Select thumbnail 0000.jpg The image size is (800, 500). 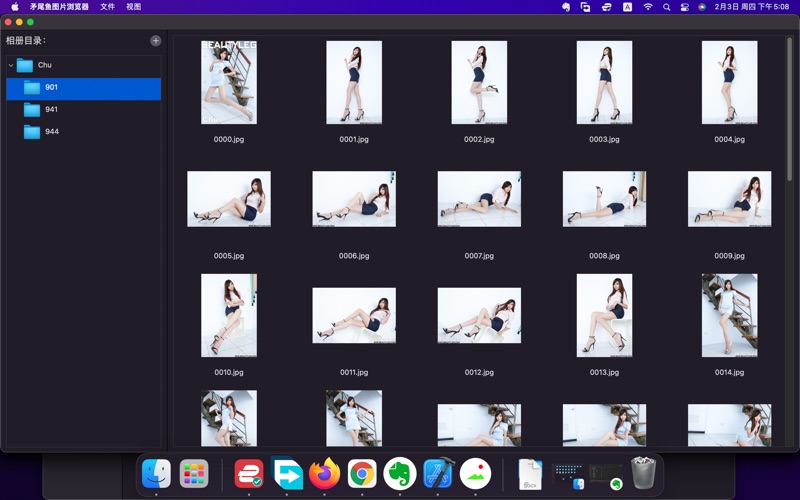tap(229, 83)
